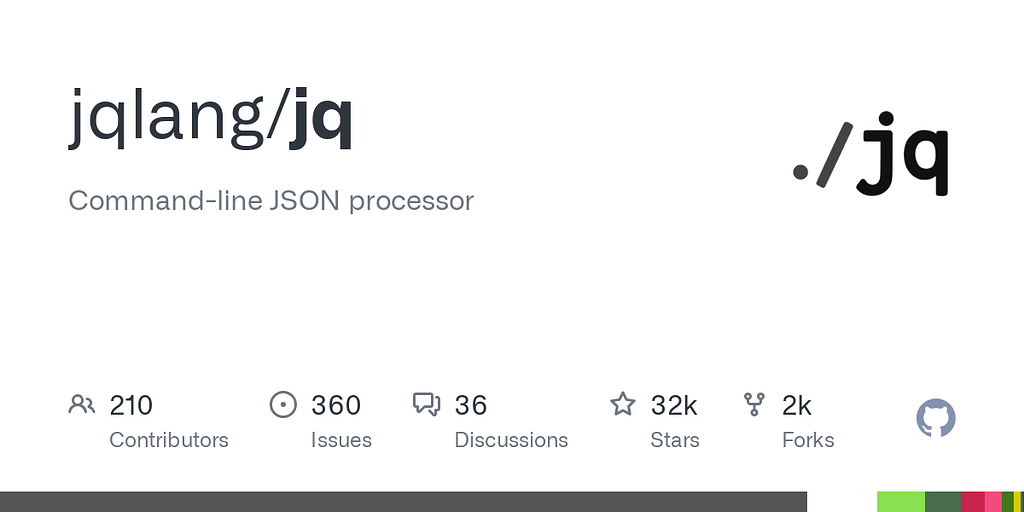Click the Discussions speech bubbles icon
This screenshot has width=1024, height=512.
point(427,405)
